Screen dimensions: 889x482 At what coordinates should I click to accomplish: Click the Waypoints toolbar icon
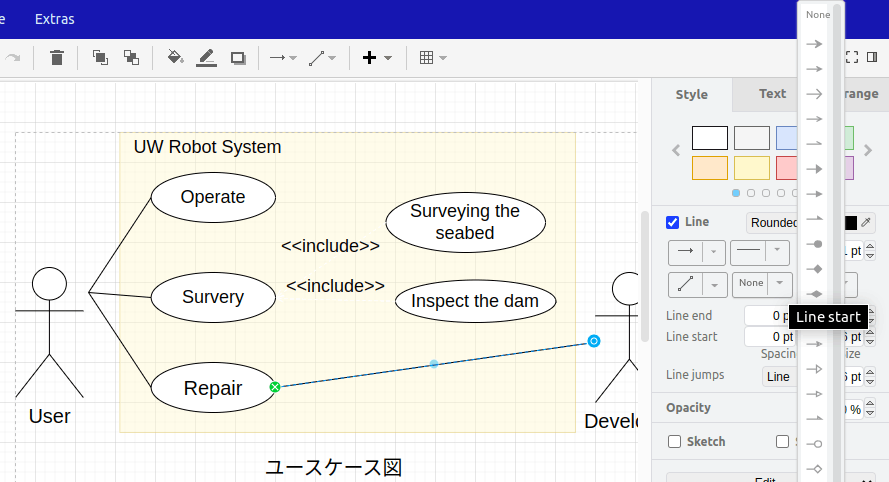coord(316,58)
